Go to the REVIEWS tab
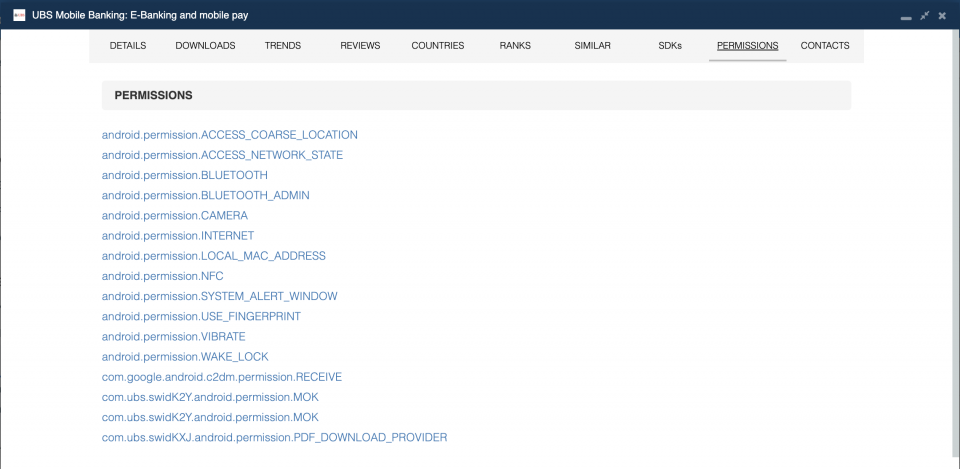Viewport: 960px width, 469px height. 360,45
